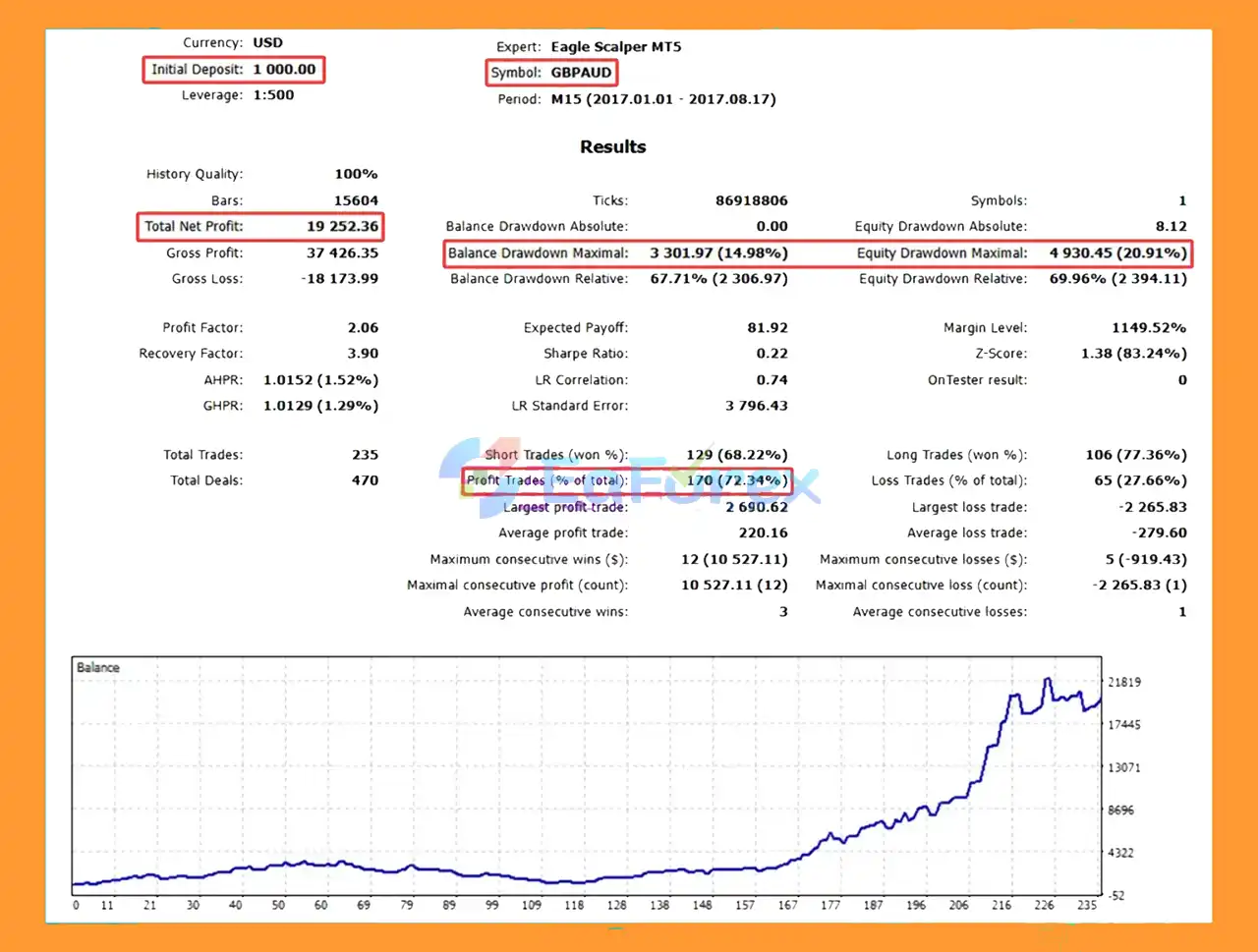Click the Eagle Scalper MT5 expert name

click(615, 47)
